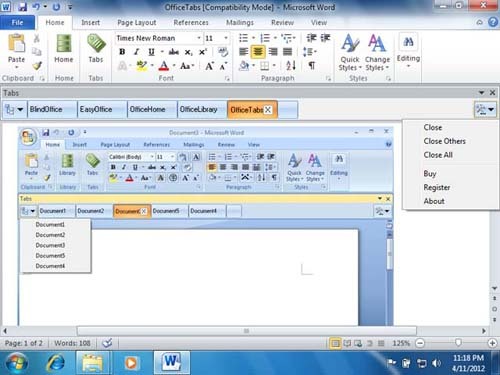Image resolution: width=500 pixels, height=375 pixels.
Task: Toggle Show/Hide paragraph marks
Action: tap(312, 66)
